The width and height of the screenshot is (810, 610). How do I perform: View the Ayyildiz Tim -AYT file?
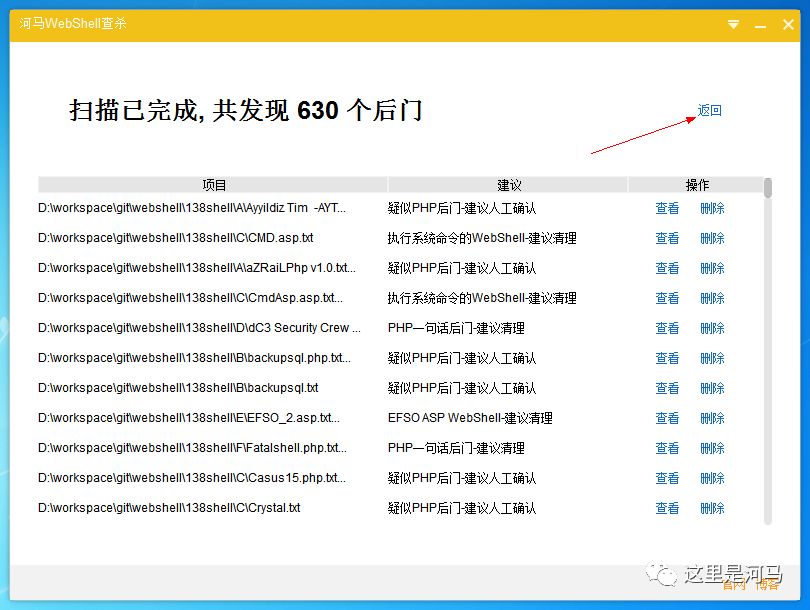667,208
